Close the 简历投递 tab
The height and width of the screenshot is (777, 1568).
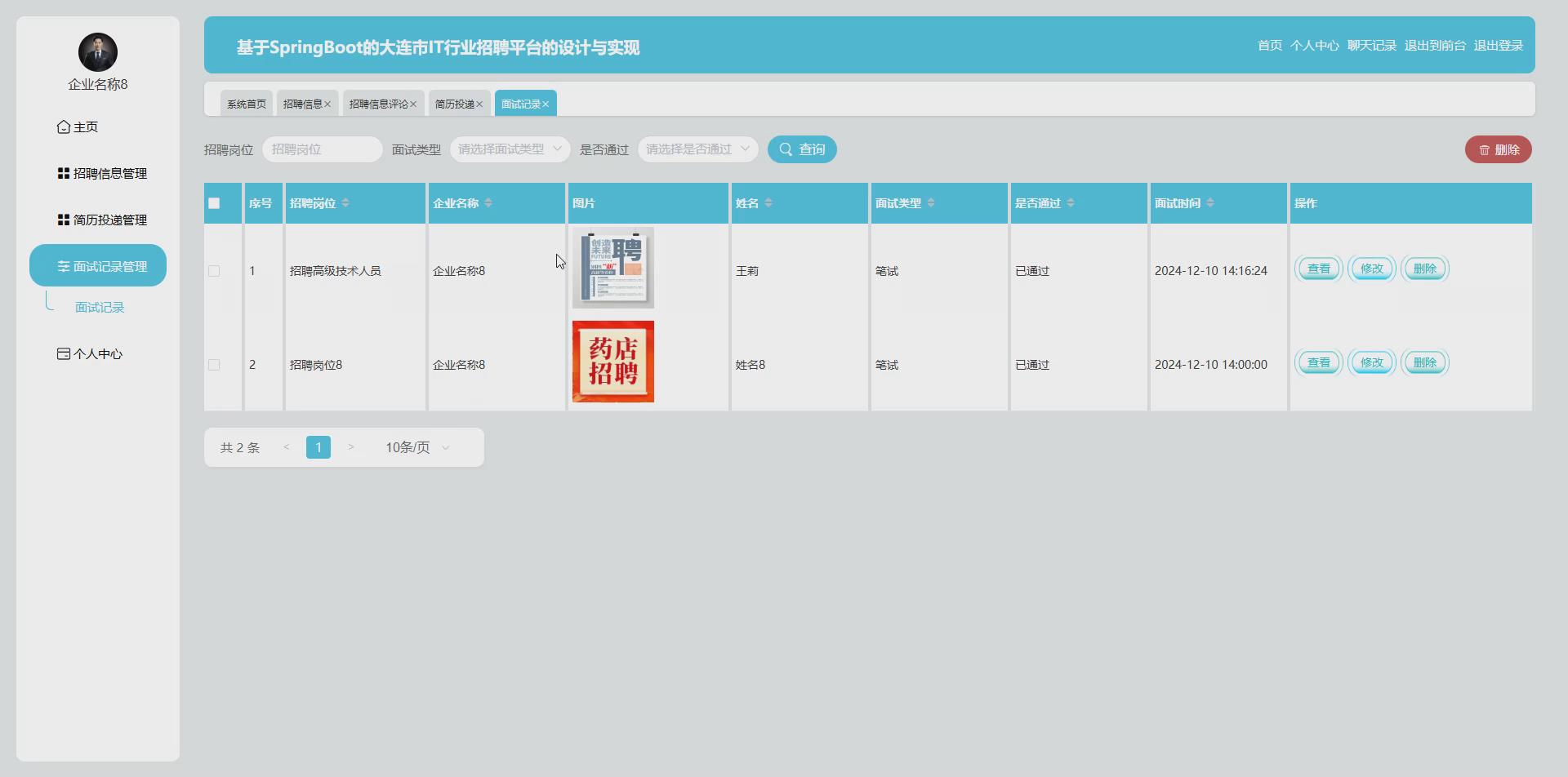479,104
